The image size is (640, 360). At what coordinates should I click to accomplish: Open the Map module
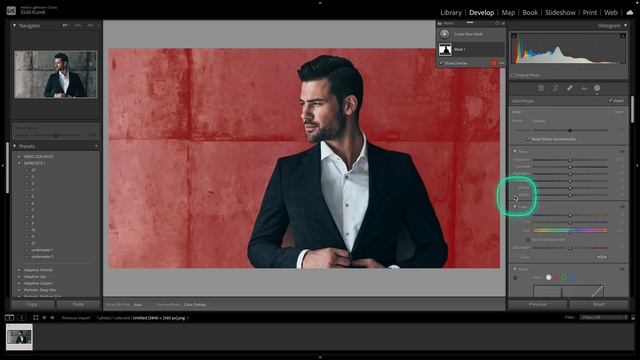tap(508, 13)
